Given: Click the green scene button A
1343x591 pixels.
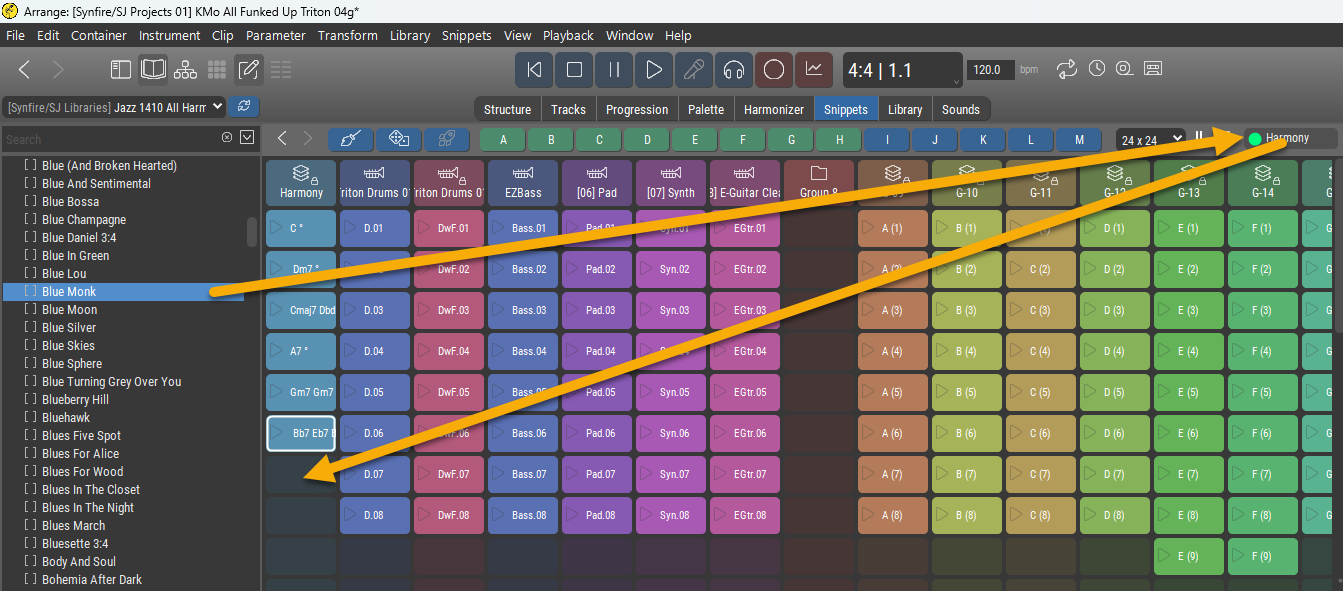Looking at the screenshot, I should point(503,140).
